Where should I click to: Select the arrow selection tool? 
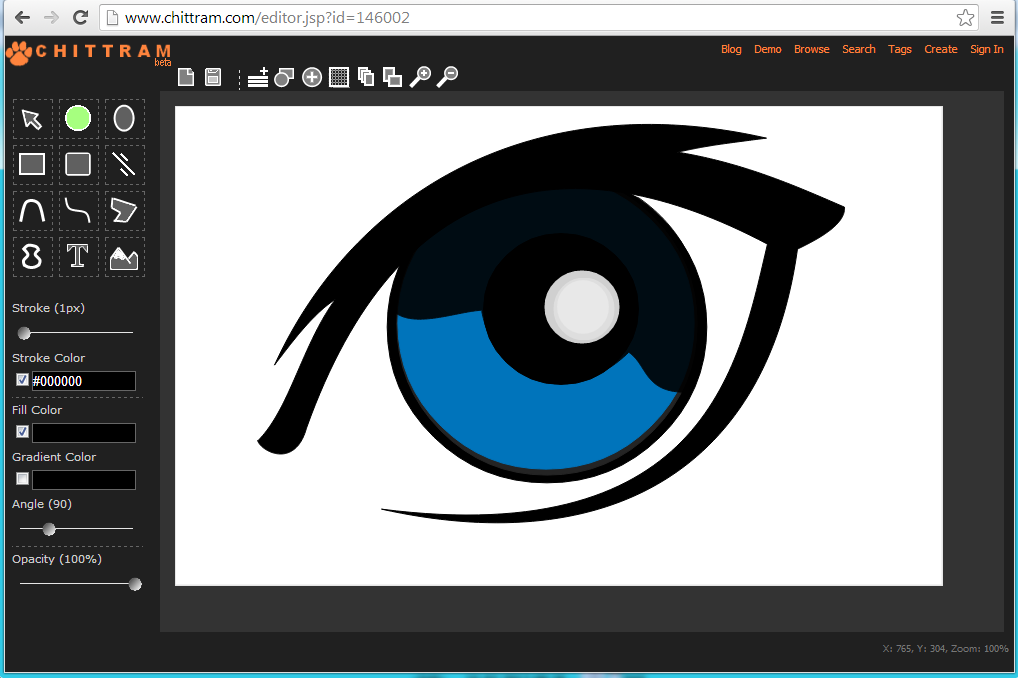pos(32,119)
